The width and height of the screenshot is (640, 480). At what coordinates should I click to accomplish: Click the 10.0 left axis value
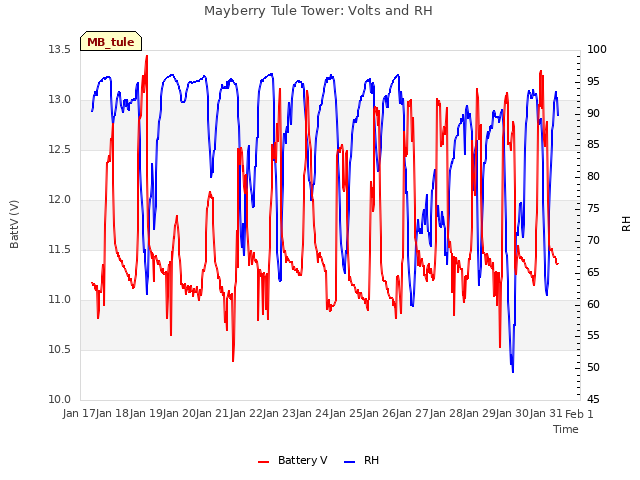(60, 399)
